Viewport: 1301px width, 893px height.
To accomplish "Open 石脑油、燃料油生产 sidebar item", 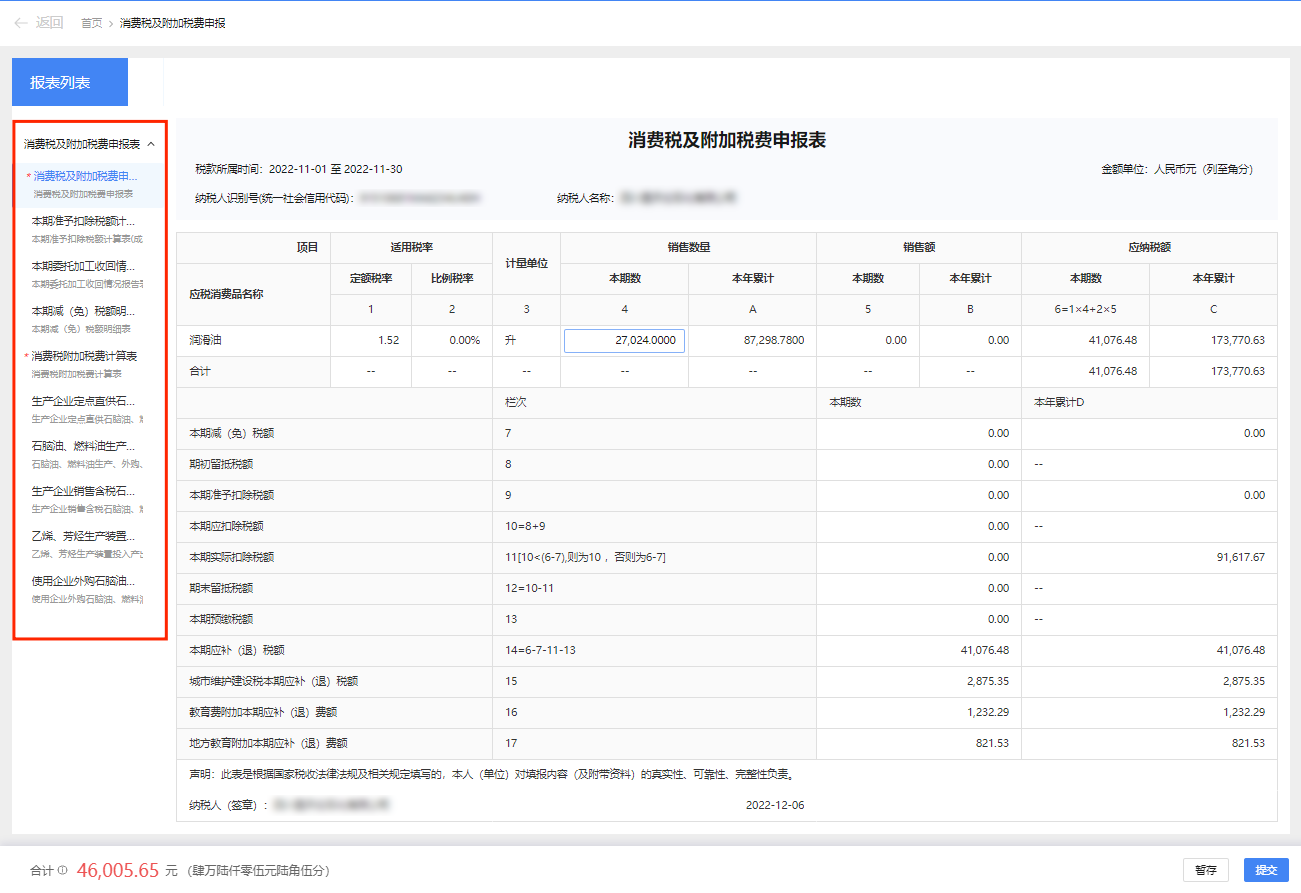I will pyautogui.click(x=84, y=446).
